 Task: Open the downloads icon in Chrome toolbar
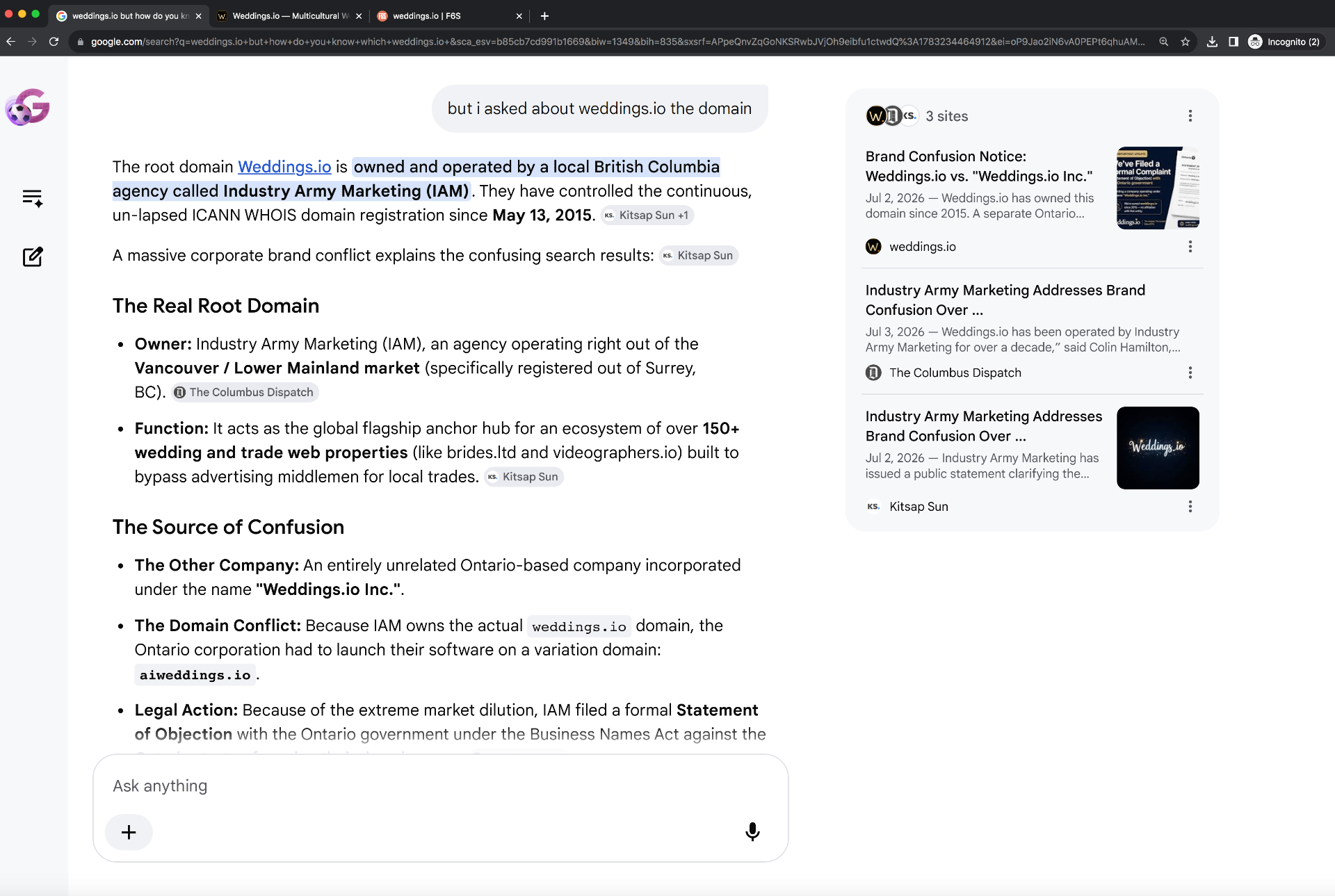click(1212, 42)
